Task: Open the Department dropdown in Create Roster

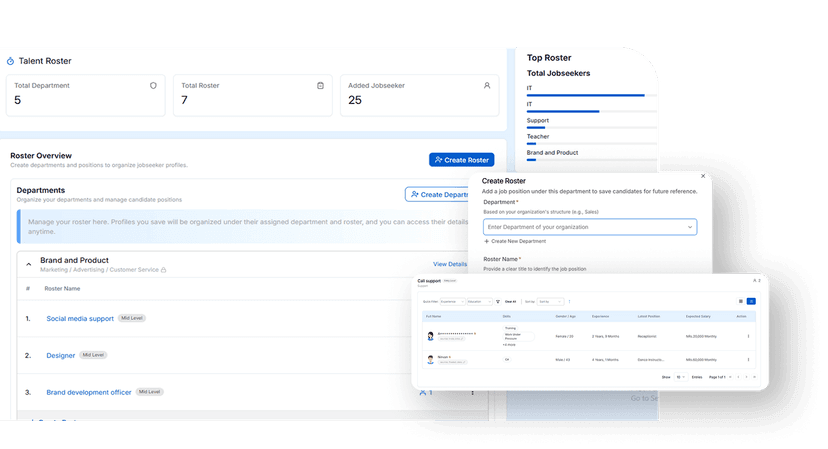Action: (x=590, y=227)
